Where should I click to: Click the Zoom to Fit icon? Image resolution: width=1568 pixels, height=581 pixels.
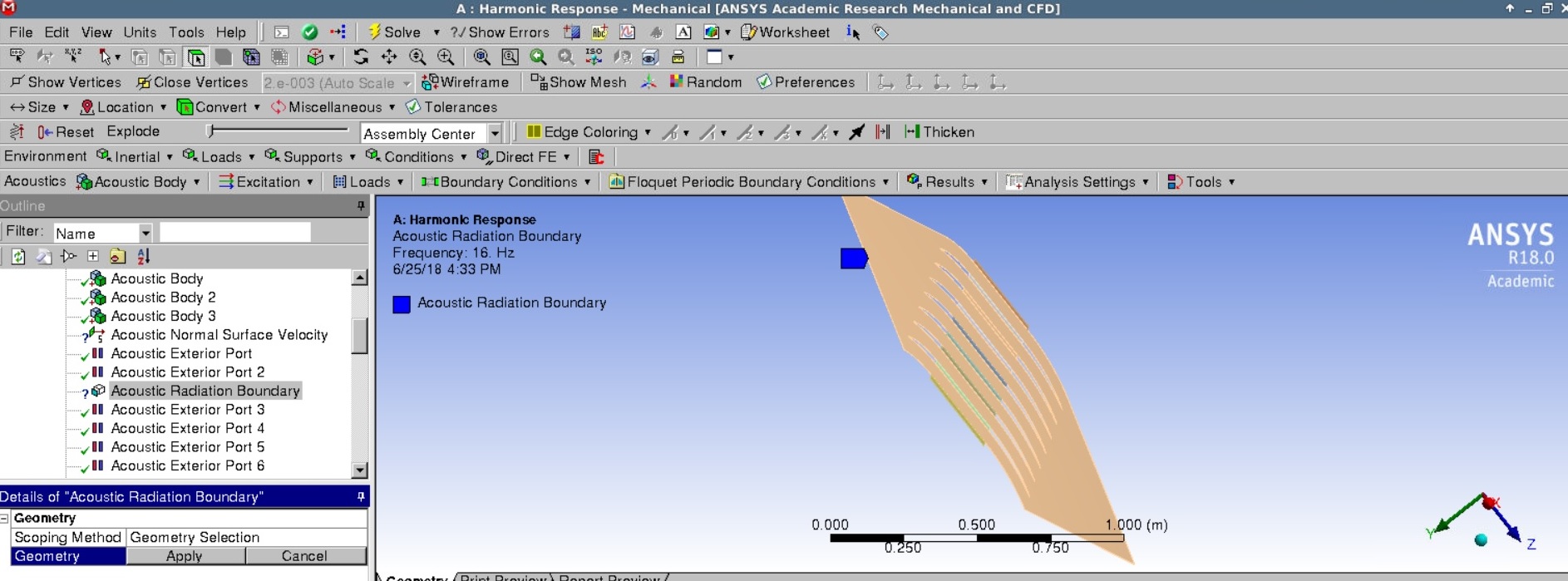click(481, 57)
